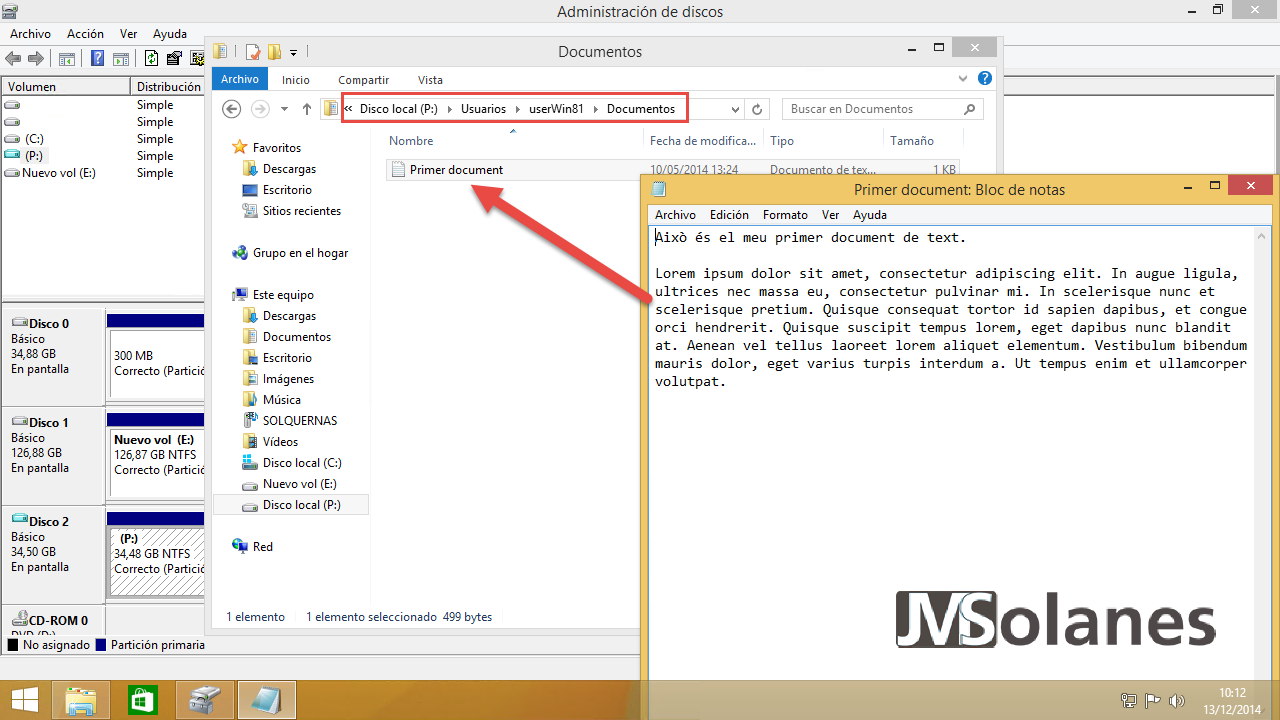This screenshot has height=720, width=1280.
Task: Open the blue Help icon in Disk Management toolbar
Action: pyautogui.click(x=98, y=59)
